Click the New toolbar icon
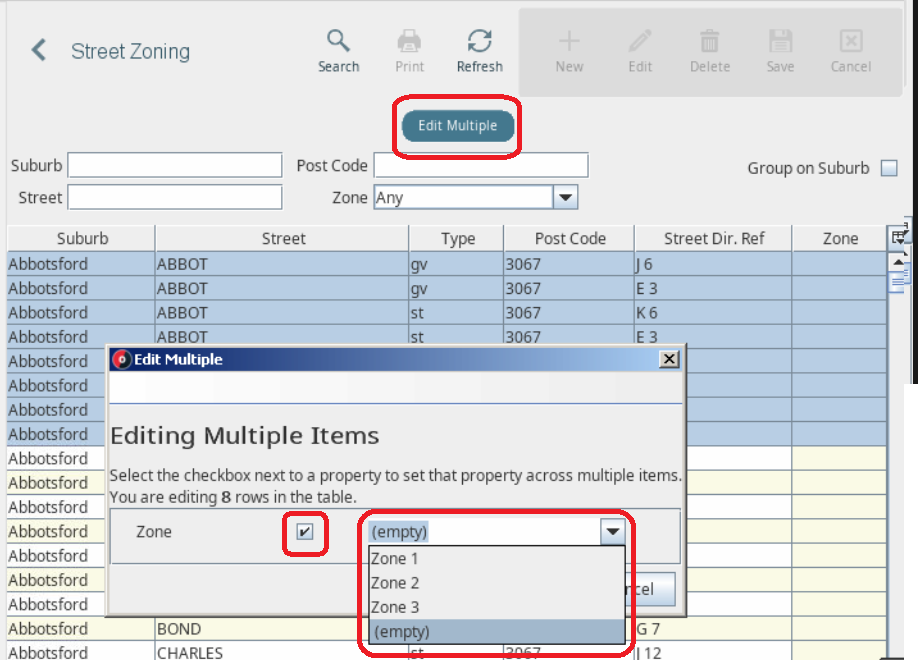This screenshot has width=919, height=660. [569, 51]
